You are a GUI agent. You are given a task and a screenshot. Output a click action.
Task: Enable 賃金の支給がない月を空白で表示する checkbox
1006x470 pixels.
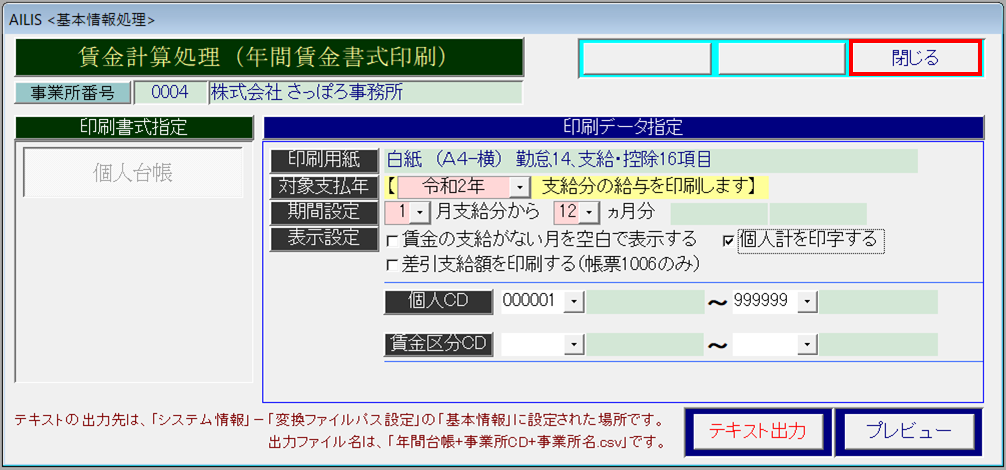pos(392,240)
